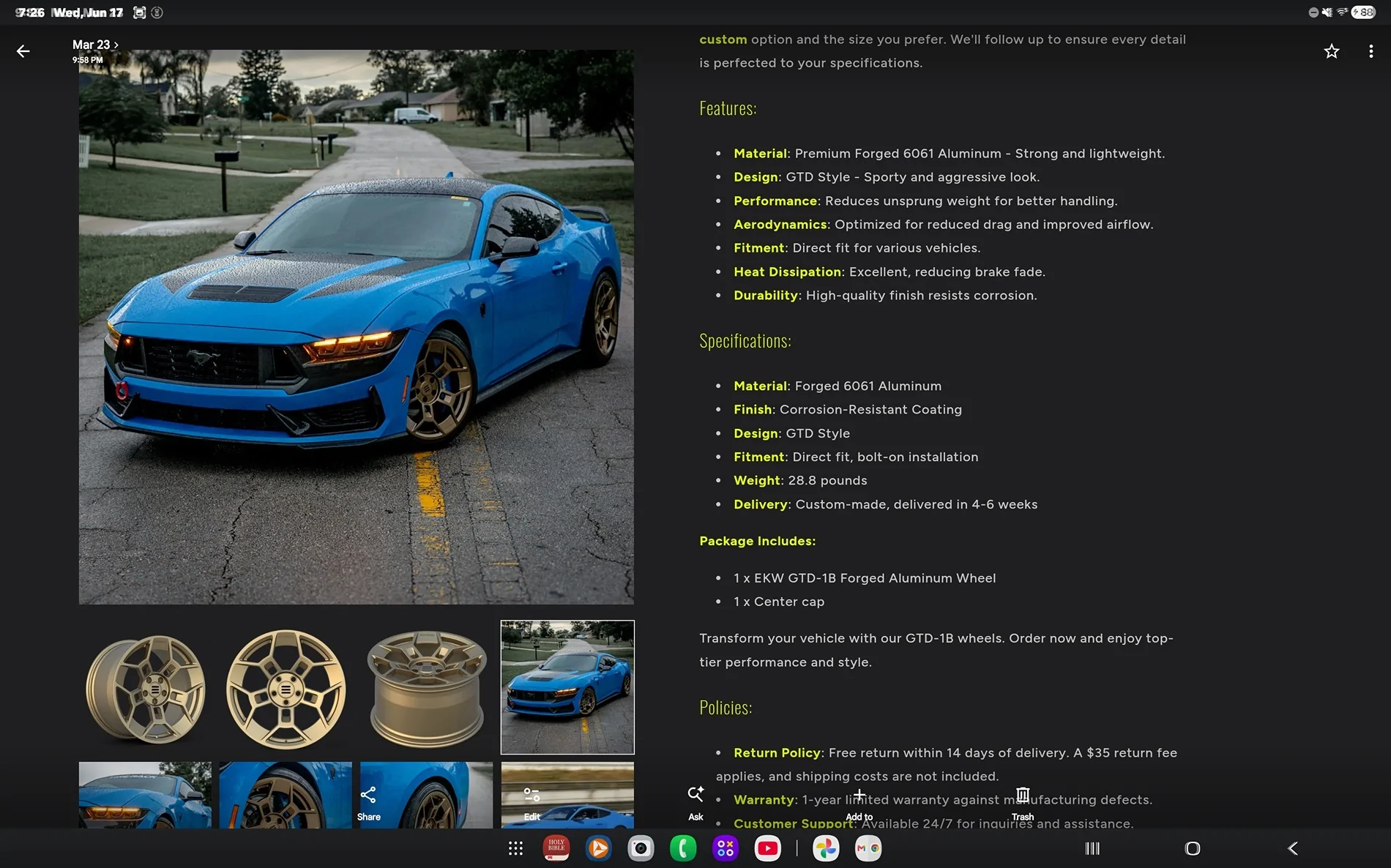Viewport: 1391px width, 868px height.
Task: Tap the home navigation button
Action: (x=1193, y=848)
